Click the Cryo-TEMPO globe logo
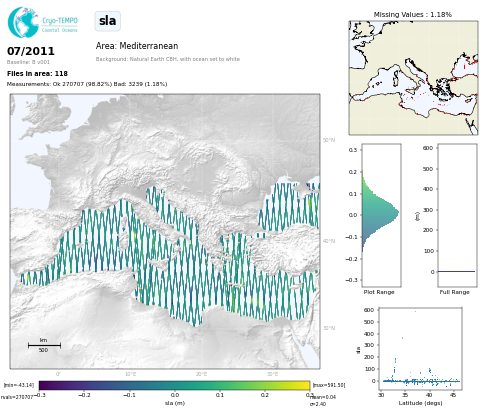 pos(23,22)
